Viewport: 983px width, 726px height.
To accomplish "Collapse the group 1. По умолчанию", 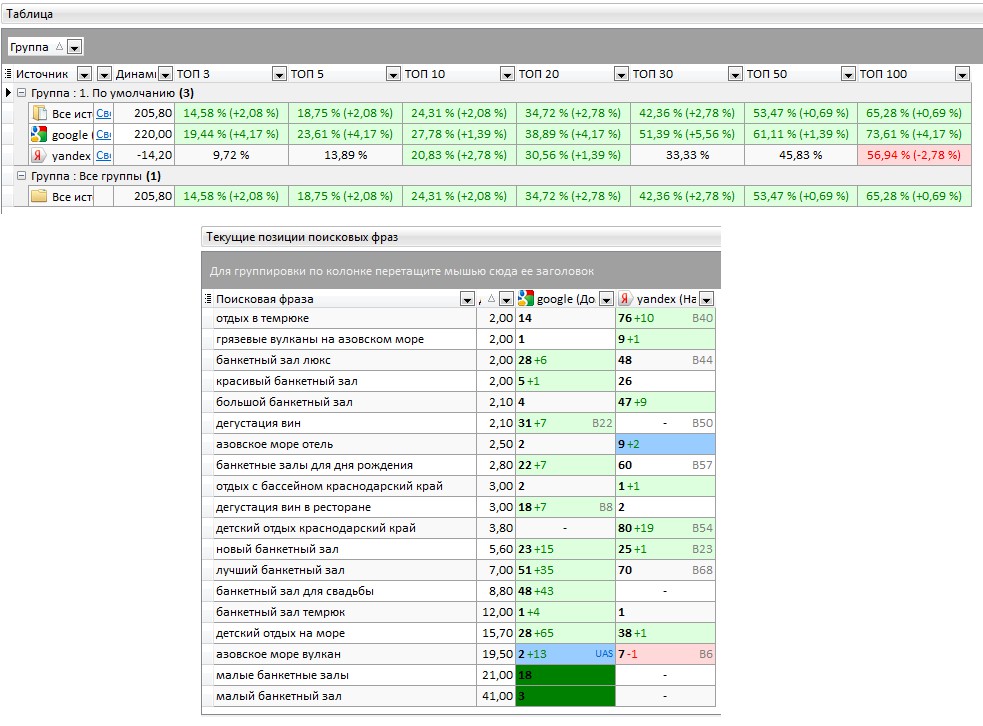I will [x=21, y=93].
